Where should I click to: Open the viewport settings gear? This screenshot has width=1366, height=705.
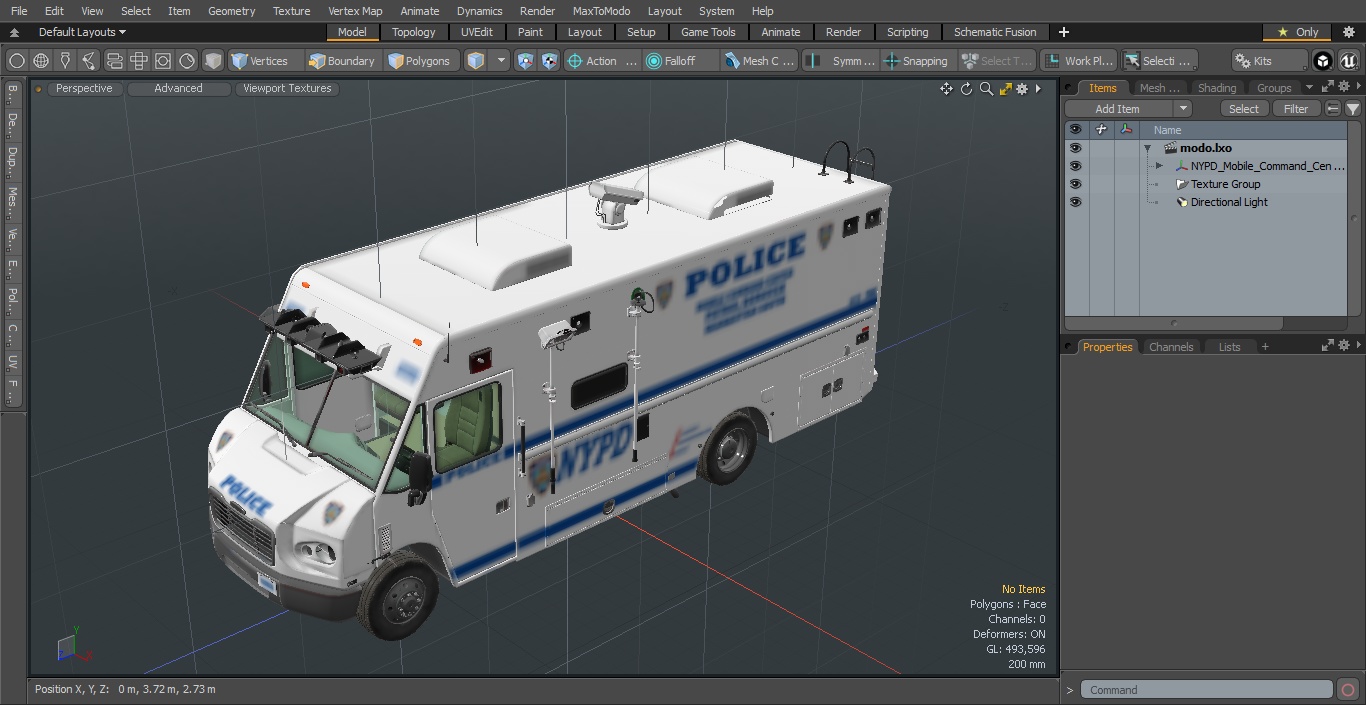(1022, 89)
